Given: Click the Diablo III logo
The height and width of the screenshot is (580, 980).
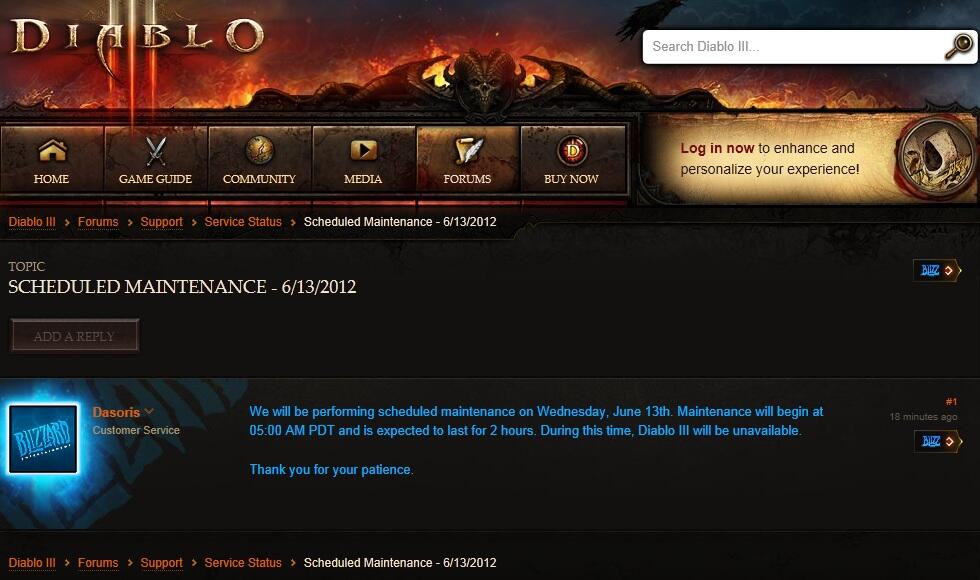Looking at the screenshot, I should tap(138, 38).
